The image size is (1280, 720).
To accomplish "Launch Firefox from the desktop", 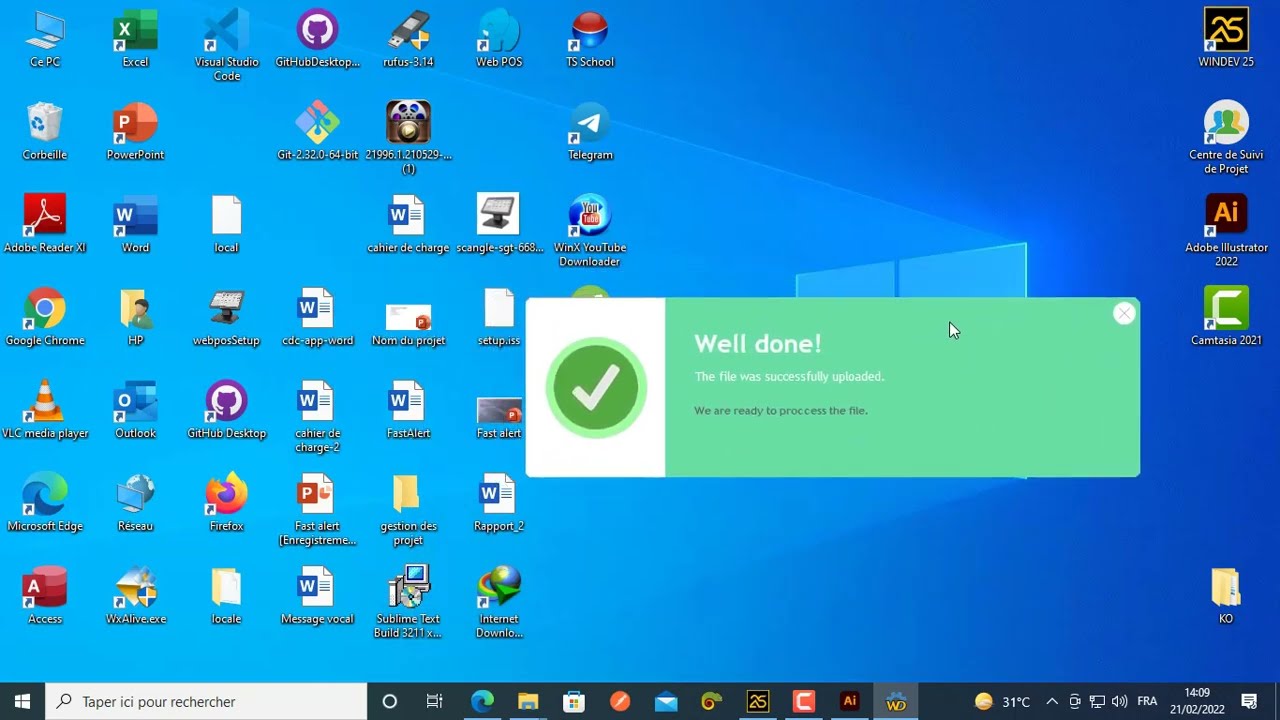I will [227, 503].
